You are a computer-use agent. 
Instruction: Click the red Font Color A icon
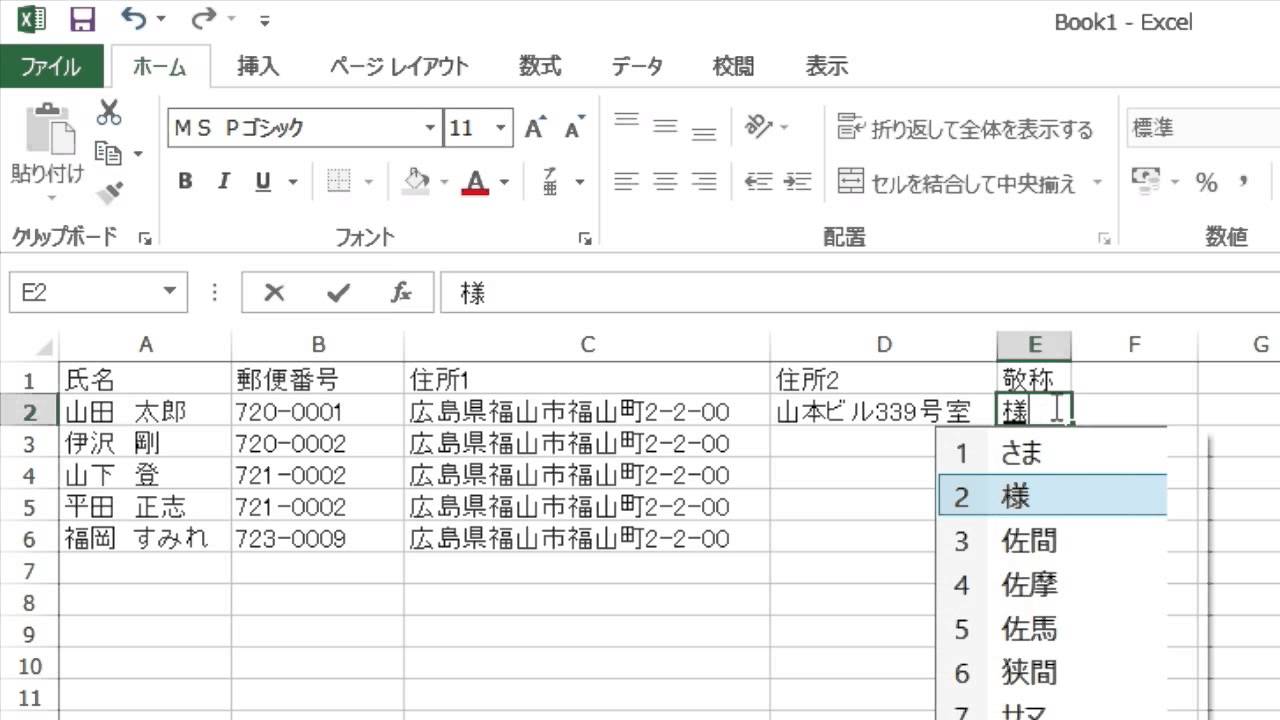click(475, 182)
